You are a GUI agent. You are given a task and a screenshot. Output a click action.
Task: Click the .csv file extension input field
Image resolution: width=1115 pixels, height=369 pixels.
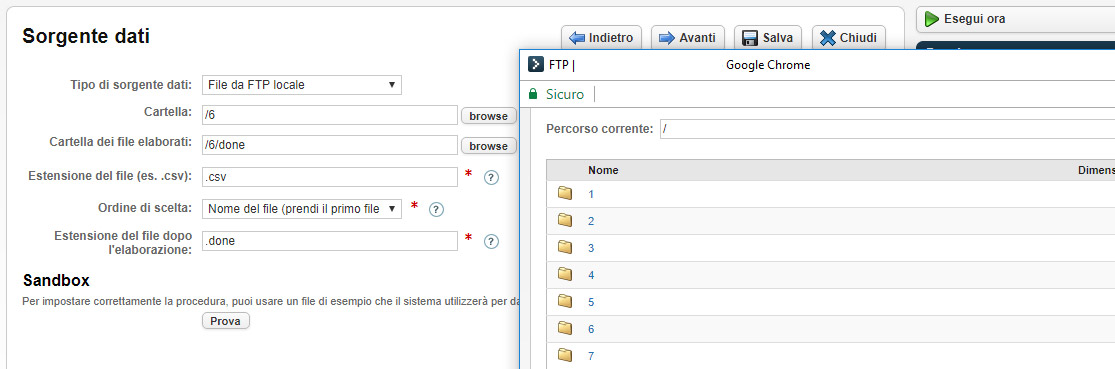(330, 177)
